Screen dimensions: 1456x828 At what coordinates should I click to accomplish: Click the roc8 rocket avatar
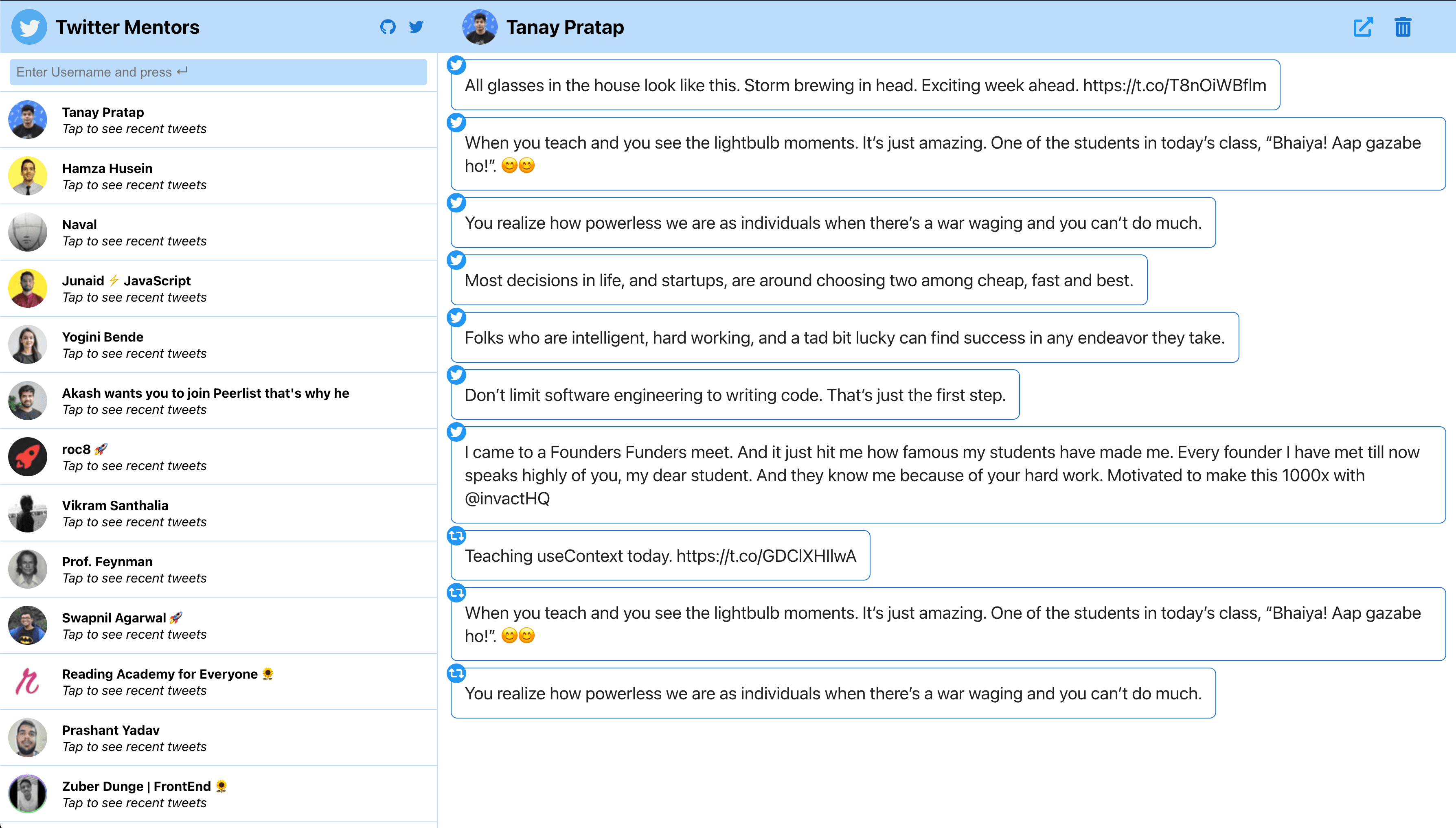(28, 457)
